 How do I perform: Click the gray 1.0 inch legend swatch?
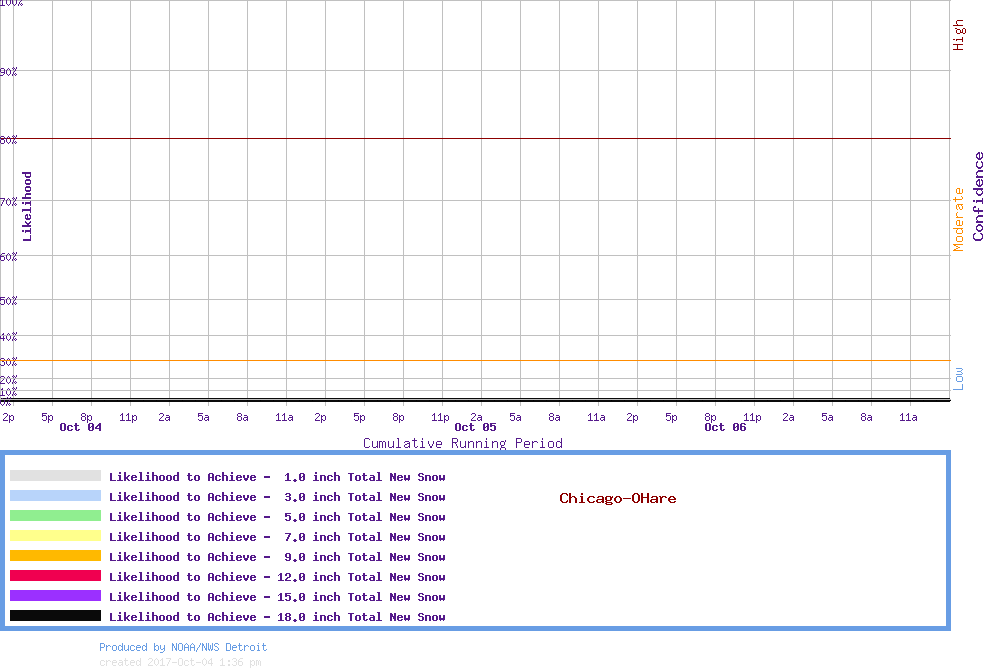pyautogui.click(x=55, y=476)
